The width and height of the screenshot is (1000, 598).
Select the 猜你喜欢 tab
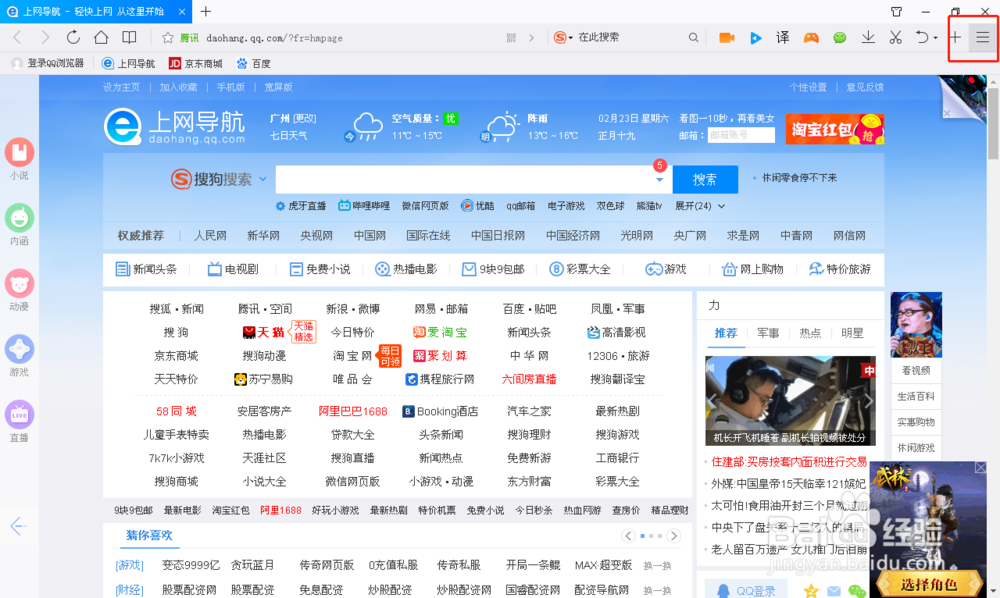149,536
